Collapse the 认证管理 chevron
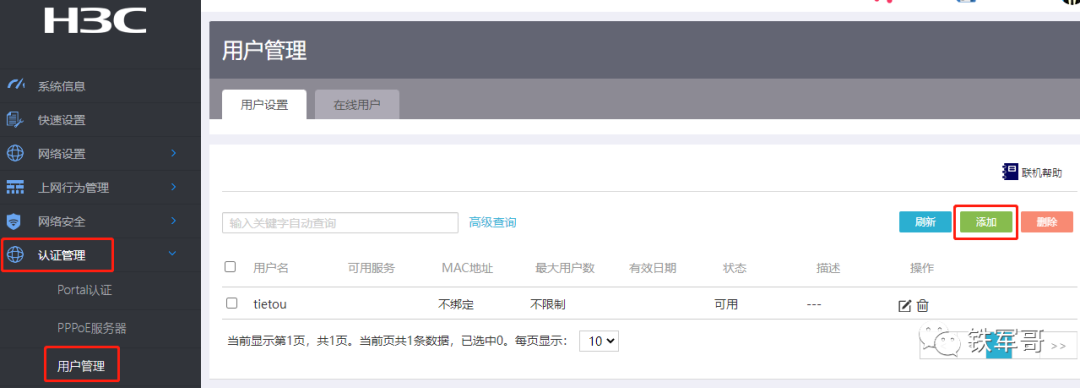1080x388 pixels. point(172,254)
